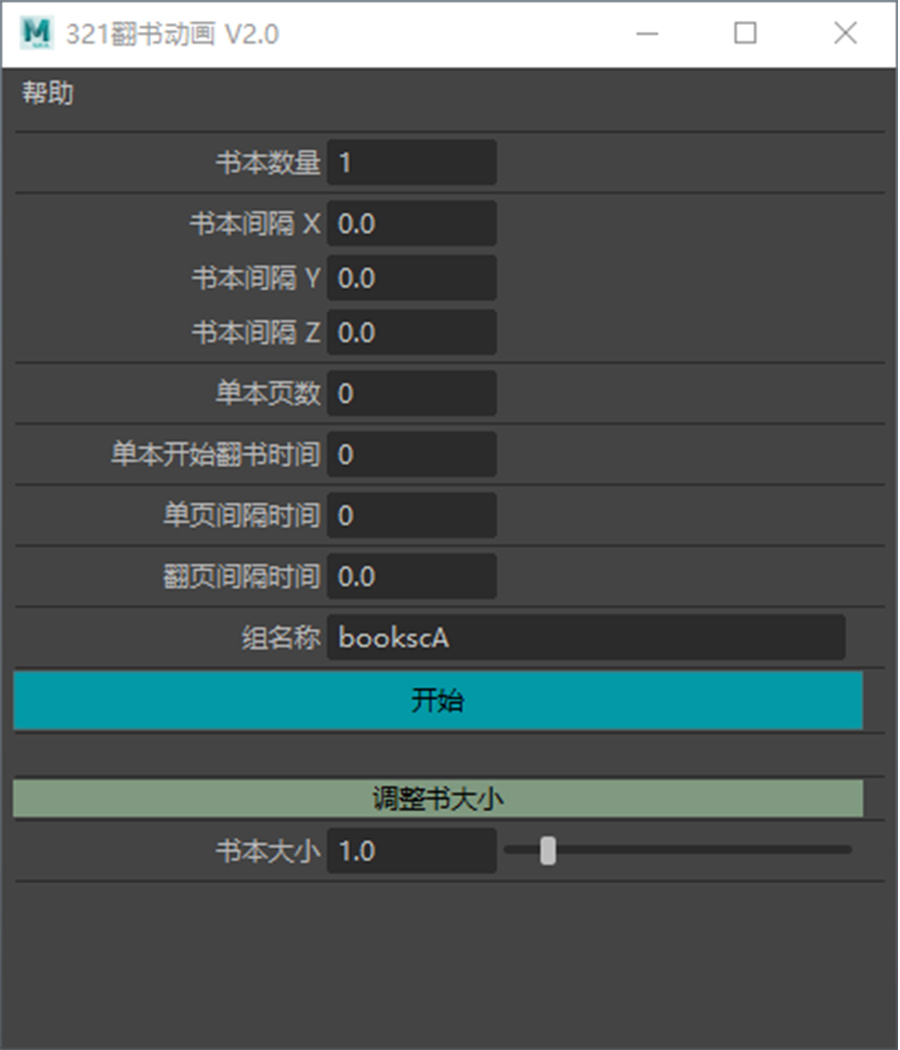Click the 书本大小 value field
Screen dimensions: 900x1050
[x=411, y=851]
